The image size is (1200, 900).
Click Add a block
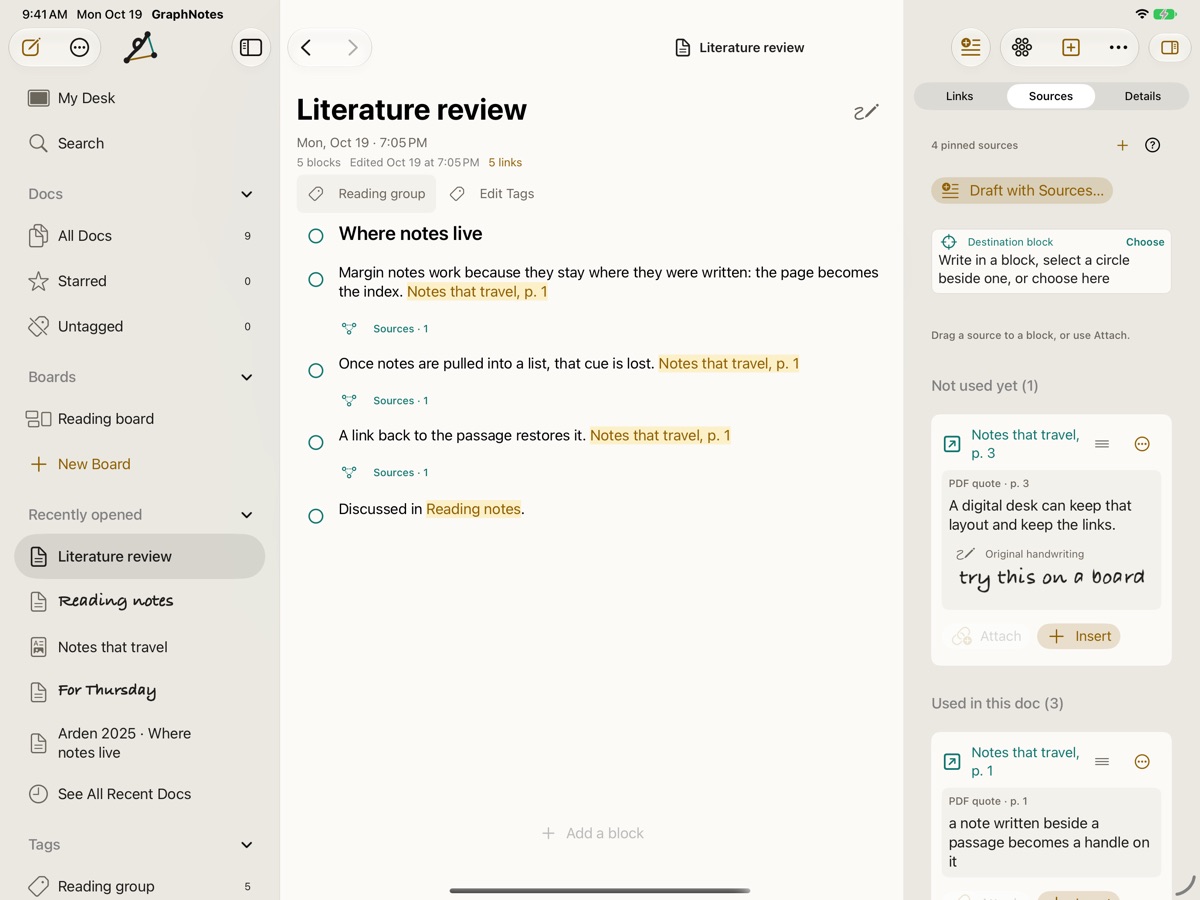[593, 833]
